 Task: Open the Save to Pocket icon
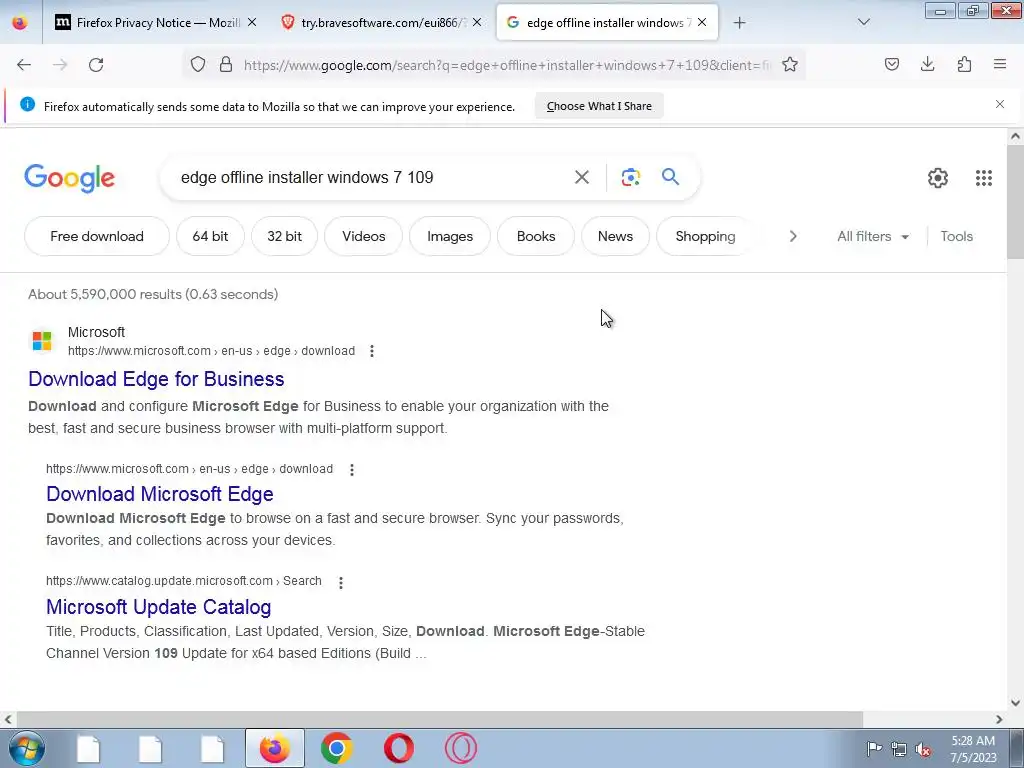pos(891,64)
